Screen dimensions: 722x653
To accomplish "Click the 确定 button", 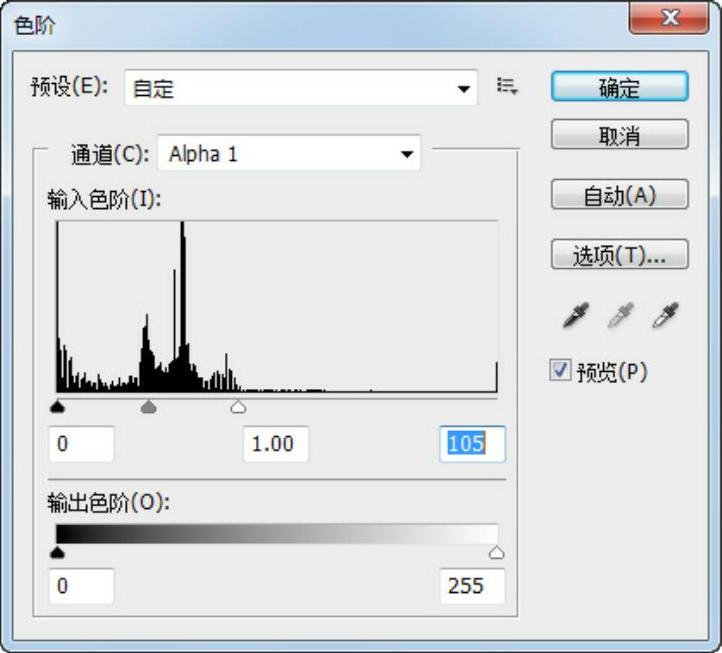I will point(619,87).
